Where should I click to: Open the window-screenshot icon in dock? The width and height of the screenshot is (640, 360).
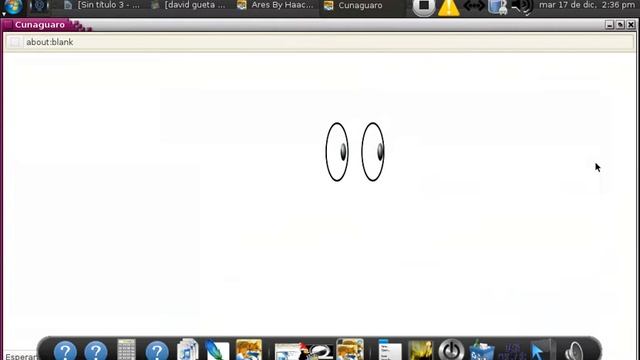pos(288,351)
